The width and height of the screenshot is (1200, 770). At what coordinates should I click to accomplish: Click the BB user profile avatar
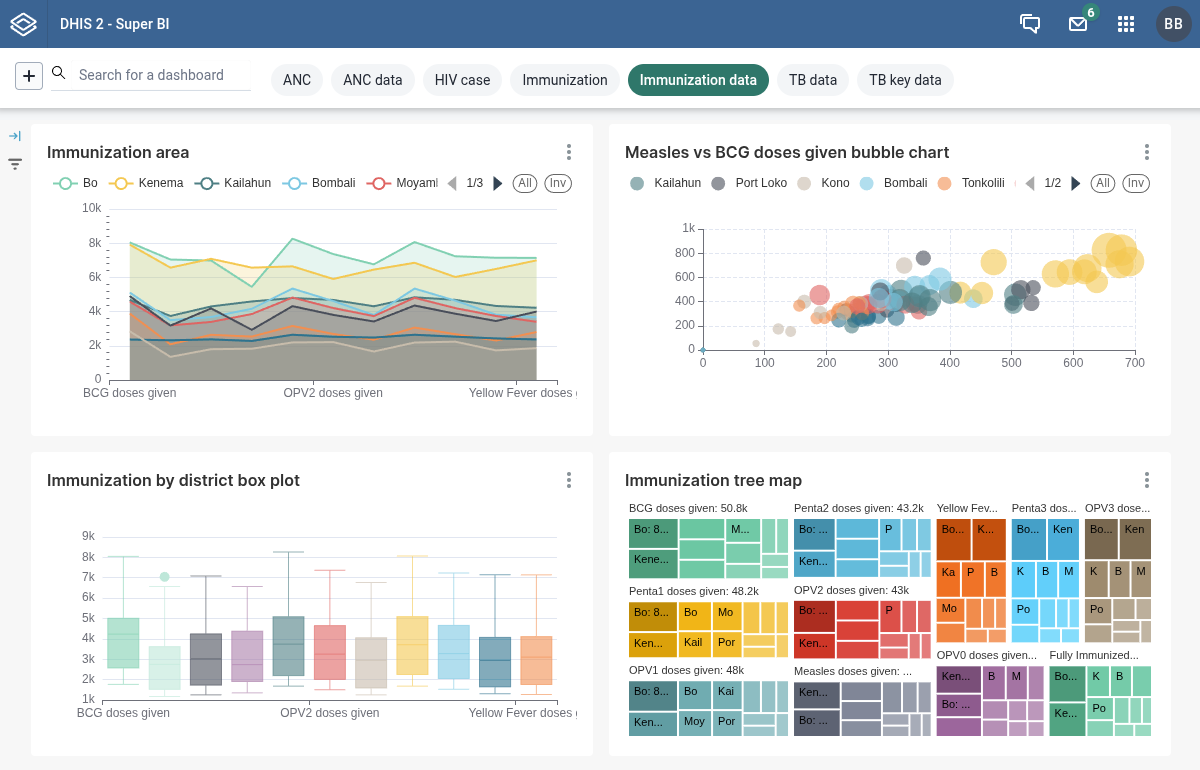1174,24
